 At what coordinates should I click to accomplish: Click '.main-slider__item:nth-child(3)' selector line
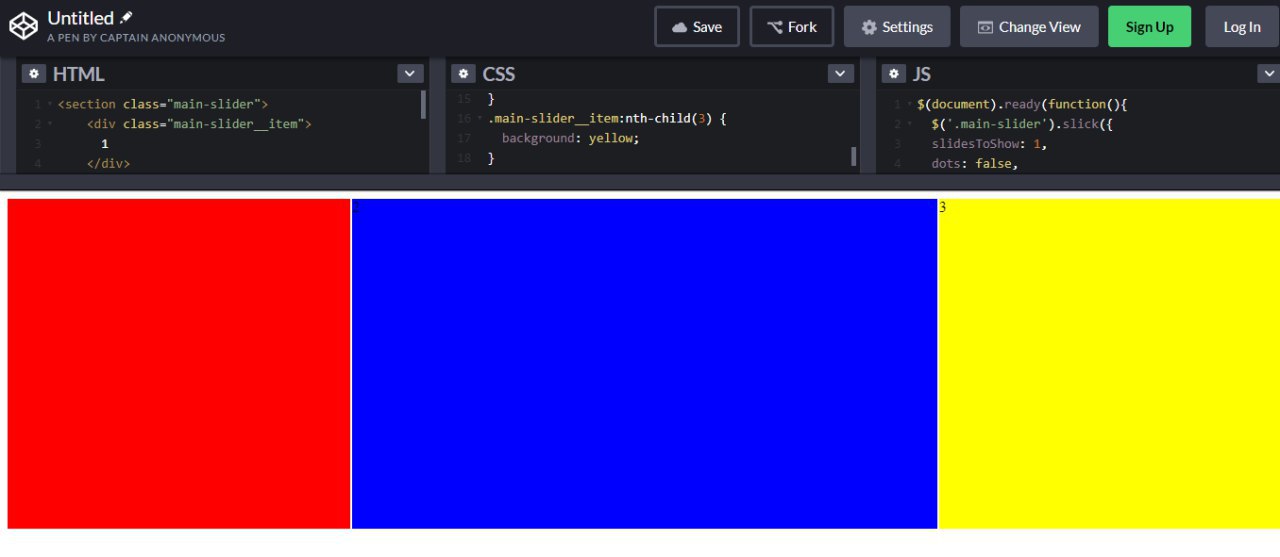[x=607, y=118]
